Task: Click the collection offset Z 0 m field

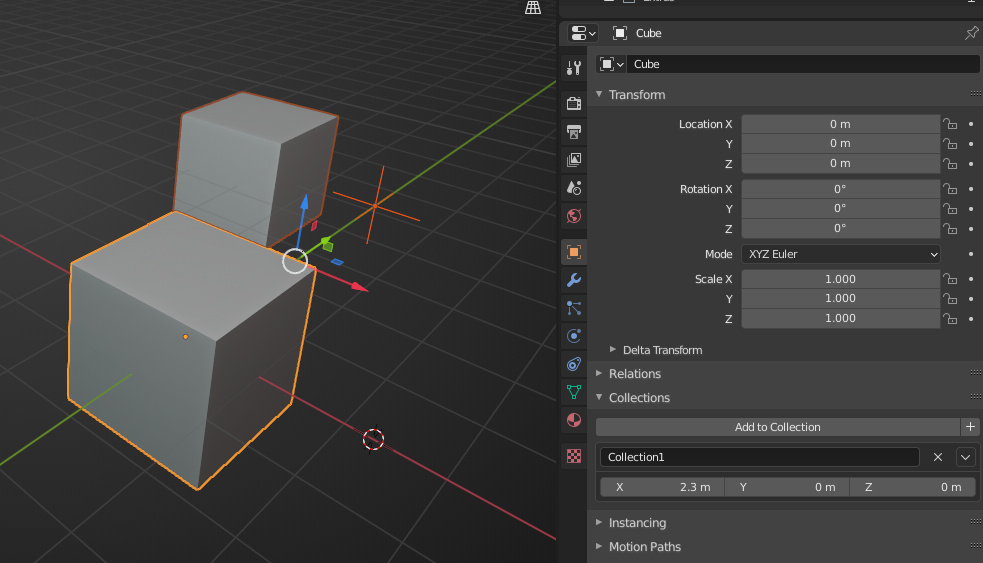Action: (x=913, y=487)
